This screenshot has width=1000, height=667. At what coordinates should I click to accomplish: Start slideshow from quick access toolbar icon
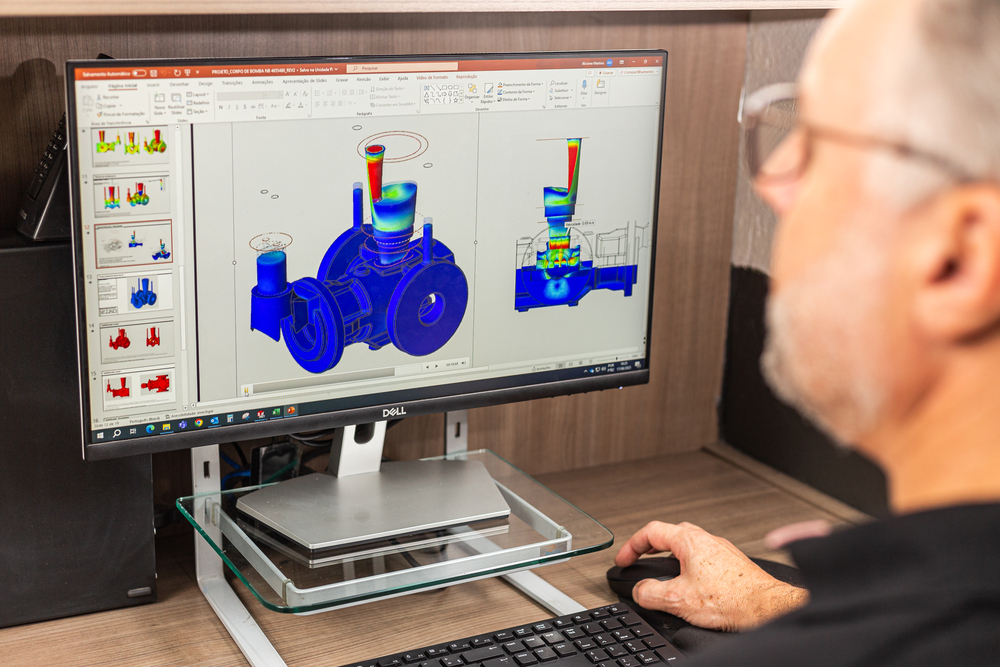coord(187,73)
